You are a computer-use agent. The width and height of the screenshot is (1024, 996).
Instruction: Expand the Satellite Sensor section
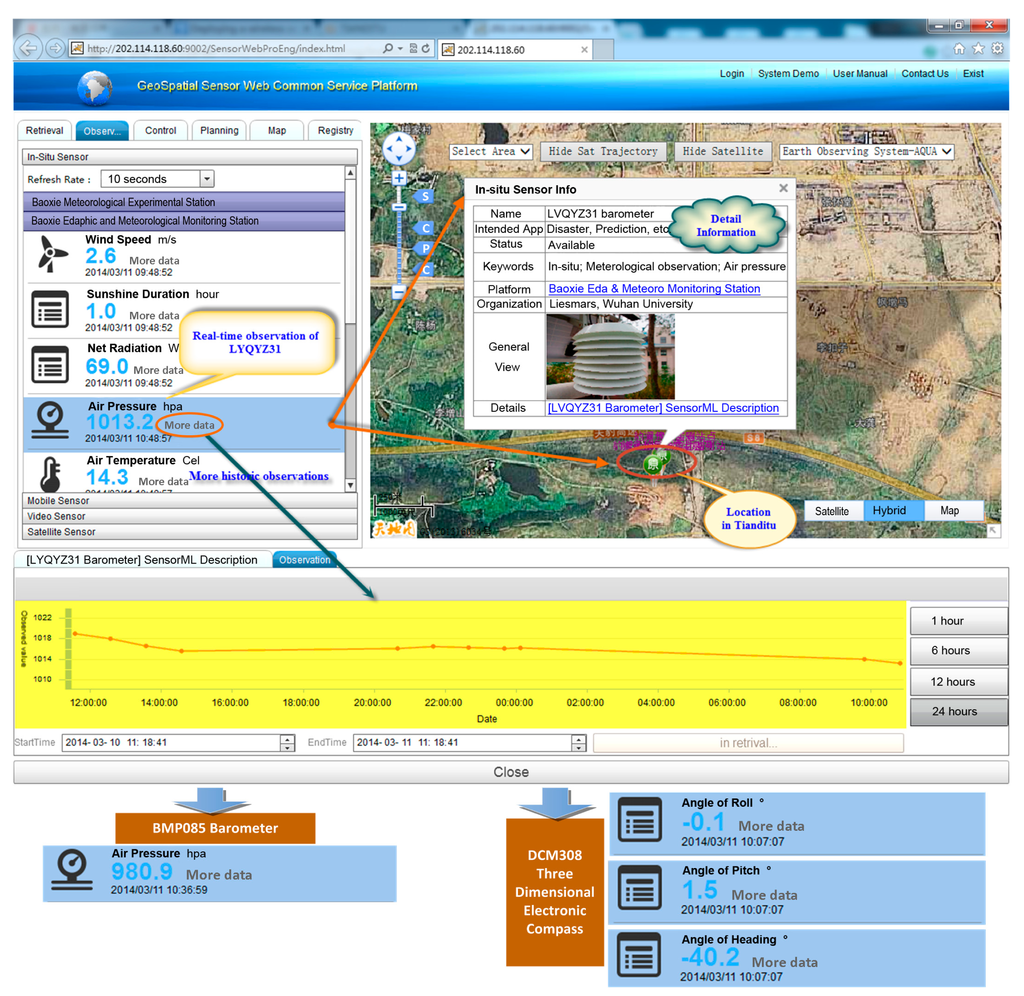[190, 532]
